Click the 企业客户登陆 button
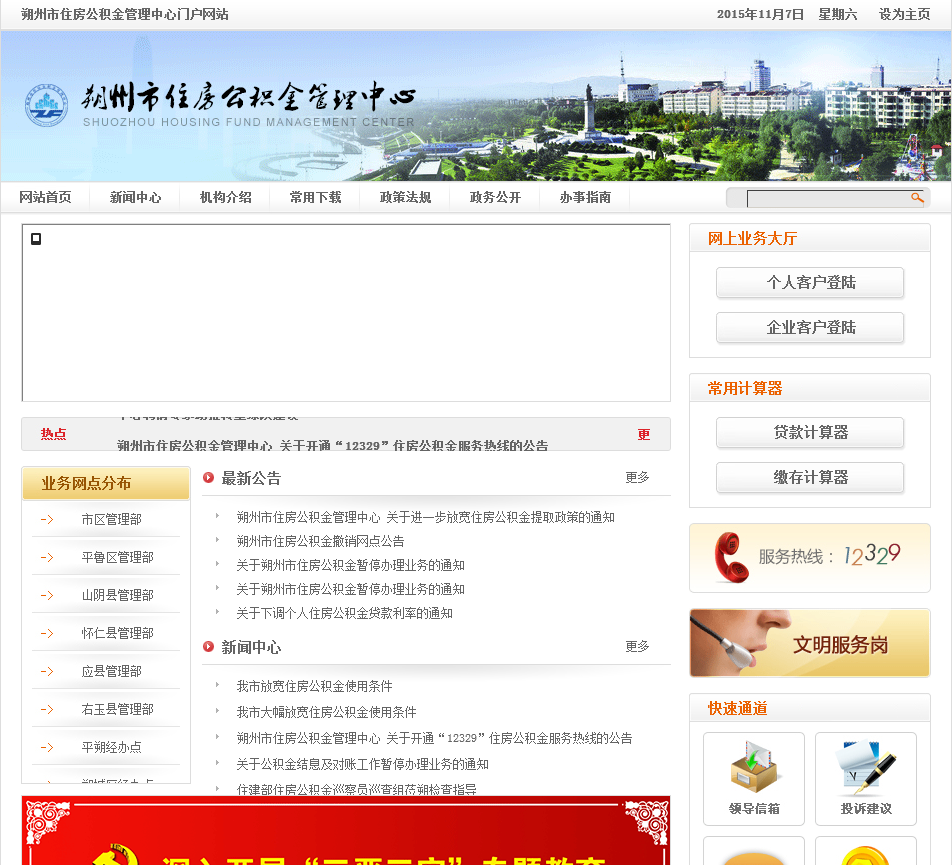The height and width of the screenshot is (865, 952). pyautogui.click(x=810, y=327)
